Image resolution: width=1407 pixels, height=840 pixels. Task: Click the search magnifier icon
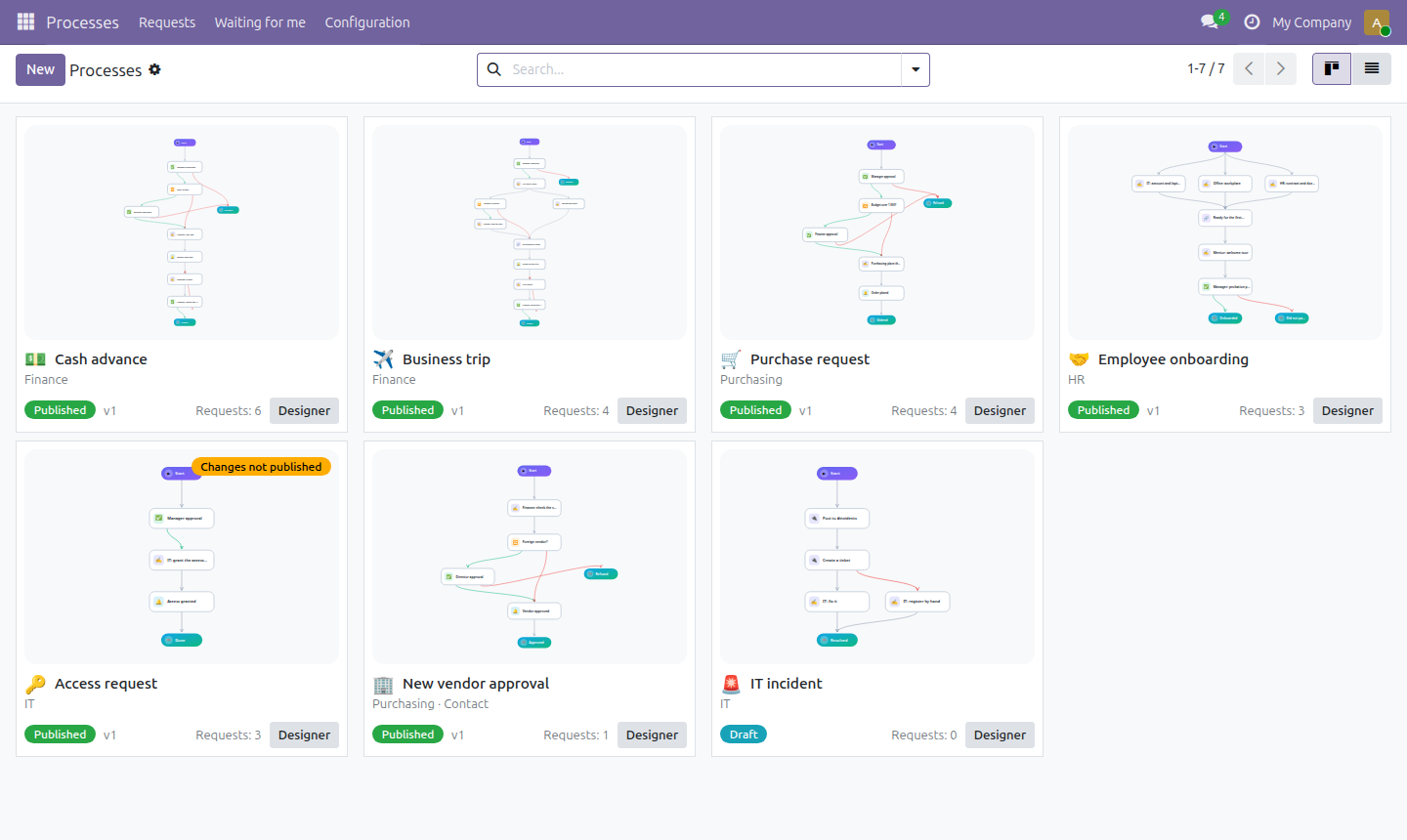click(x=493, y=69)
